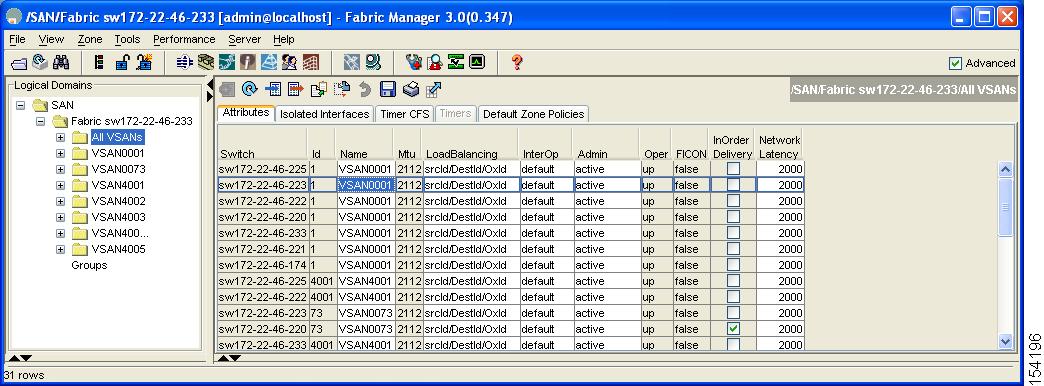Uncheck InOrder Delivery for sw172-22-46-220 VSAN0073
The height and width of the screenshot is (386, 1044).
click(x=732, y=329)
